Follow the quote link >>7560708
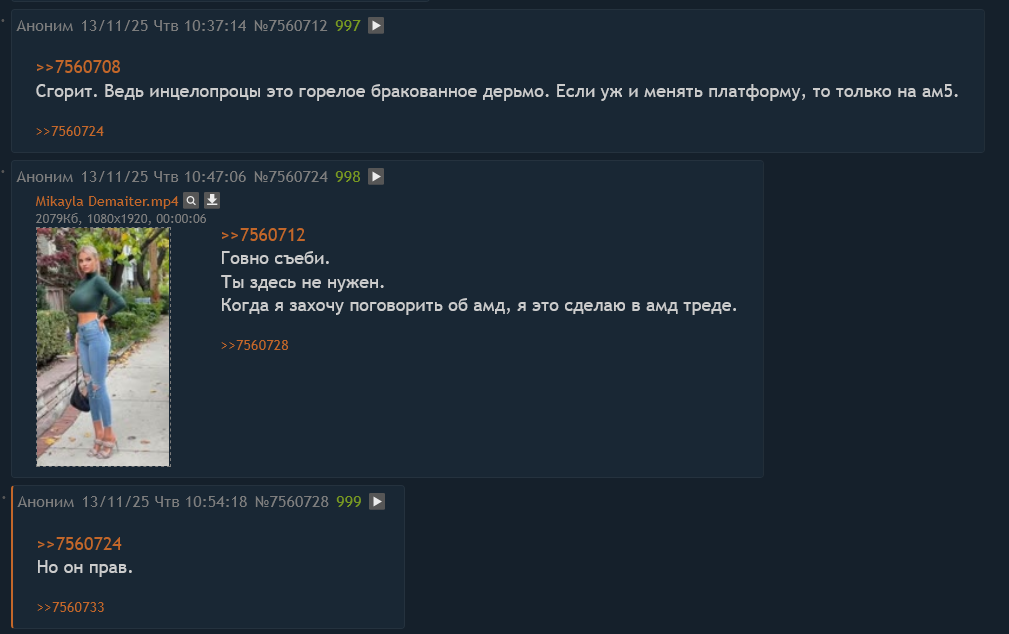1009x634 pixels. point(78,67)
